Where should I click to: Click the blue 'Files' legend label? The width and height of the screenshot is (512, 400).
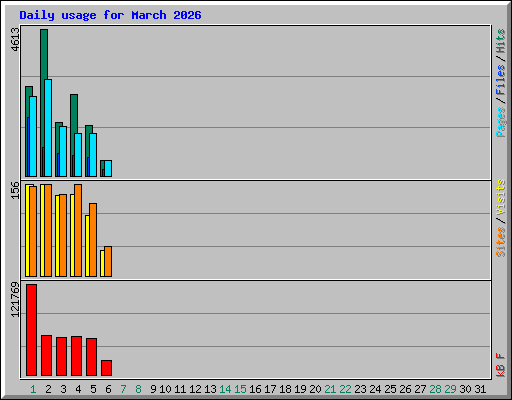pos(500,80)
